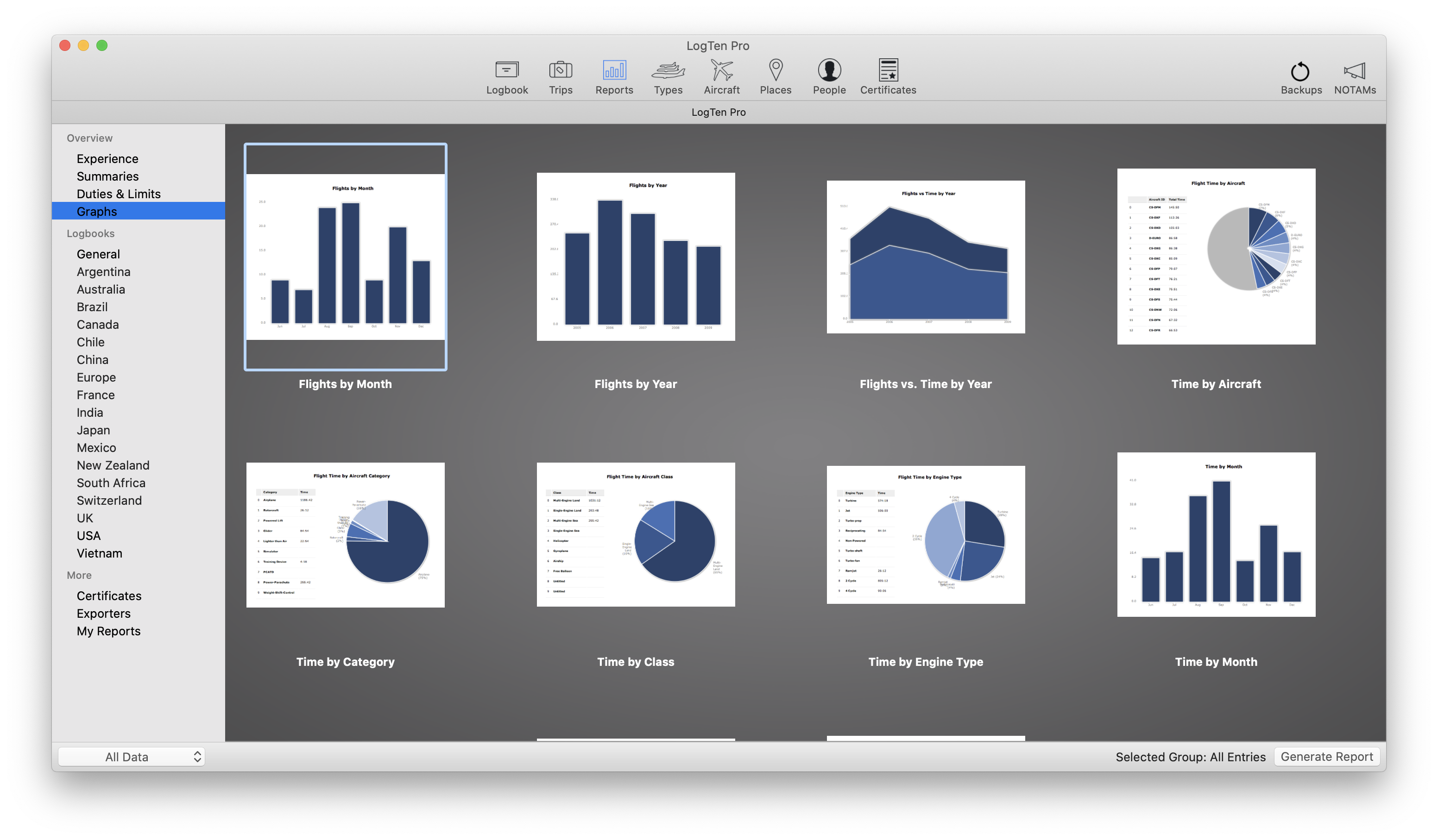This screenshot has height=840, width=1438.
Task: Open the NOTAMs toolbar icon
Action: pos(1355,77)
